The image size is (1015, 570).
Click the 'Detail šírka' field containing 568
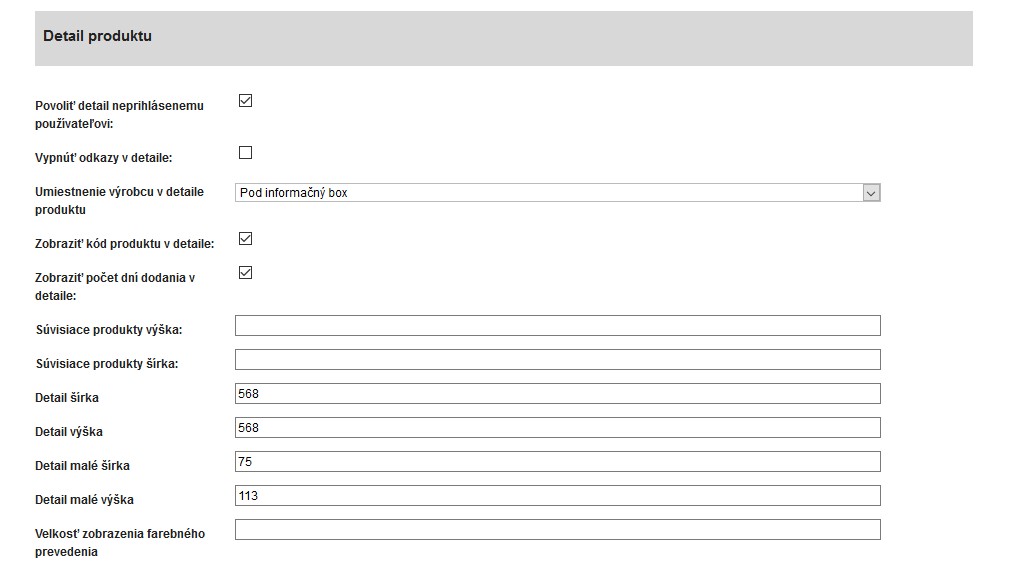pyautogui.click(x=557, y=394)
